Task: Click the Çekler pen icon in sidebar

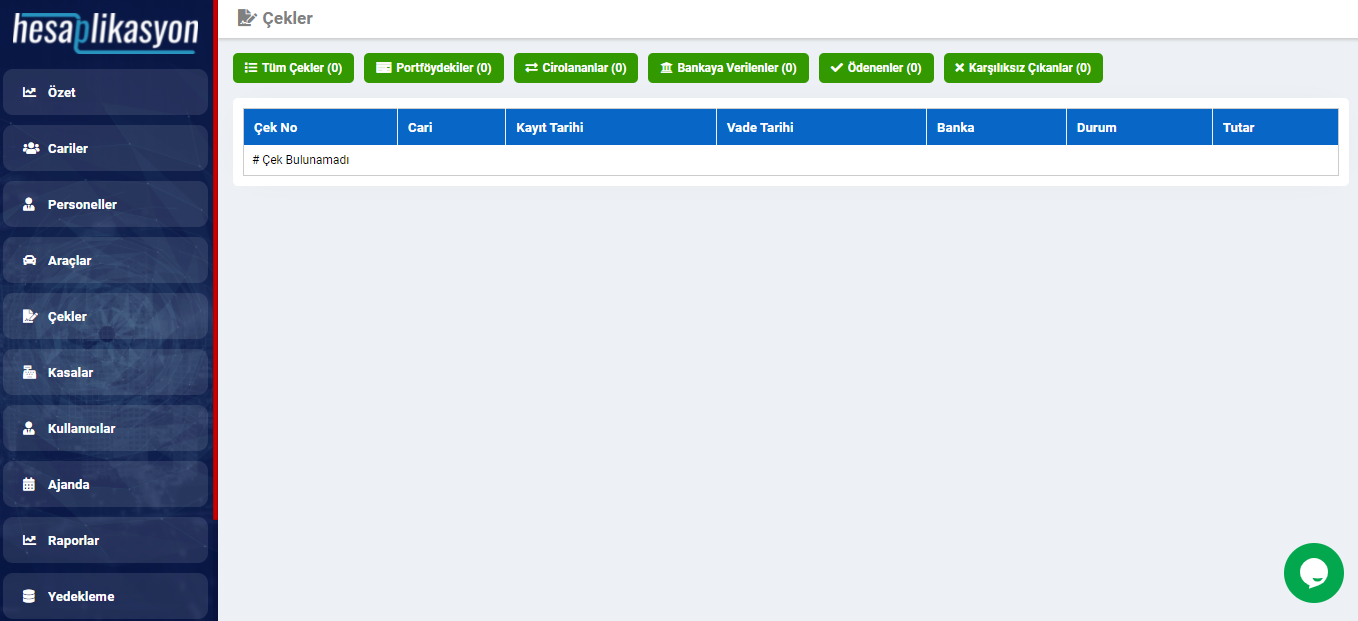Action: pyautogui.click(x=29, y=316)
